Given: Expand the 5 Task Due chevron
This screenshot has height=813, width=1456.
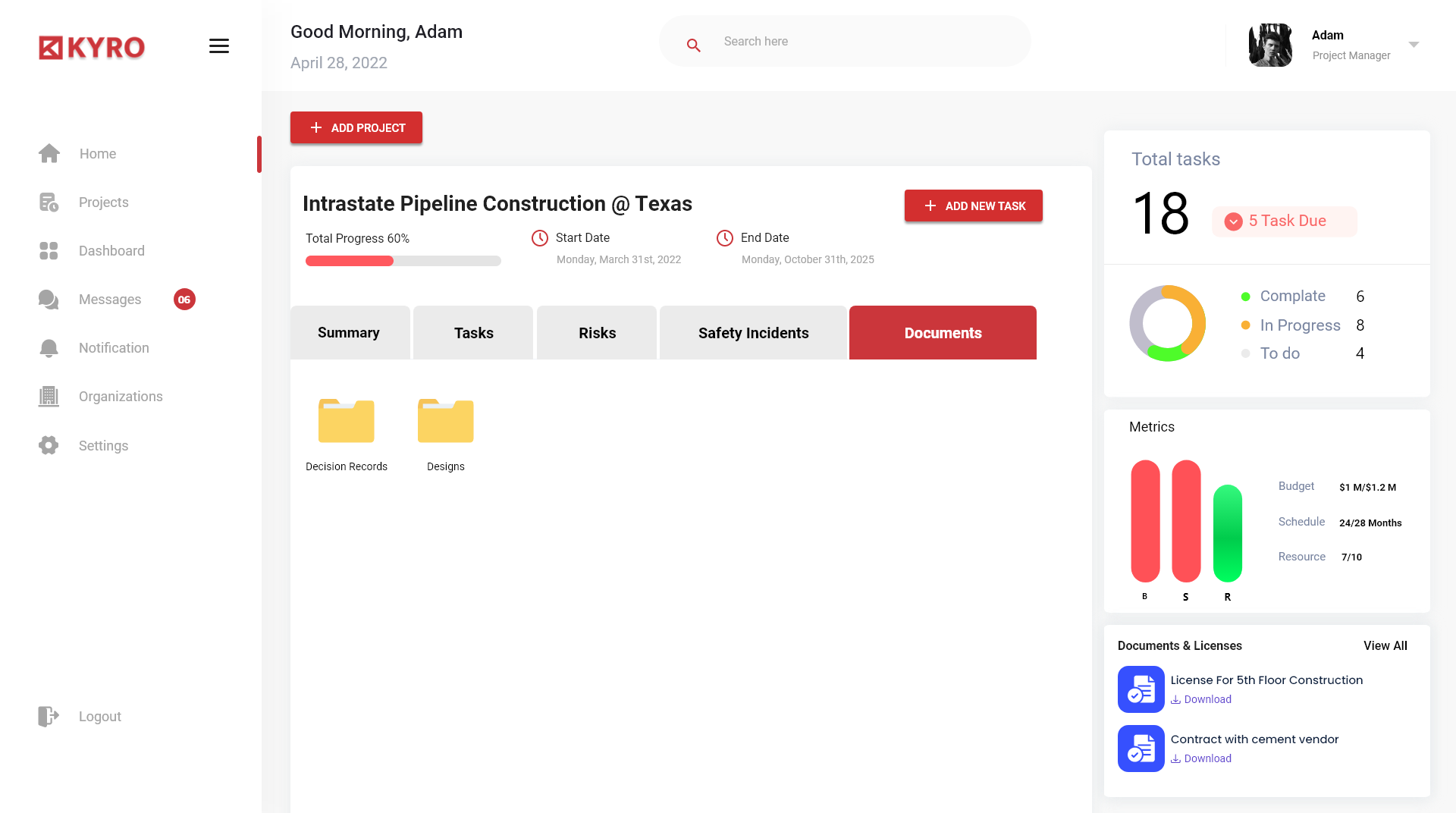Looking at the screenshot, I should tap(1234, 221).
